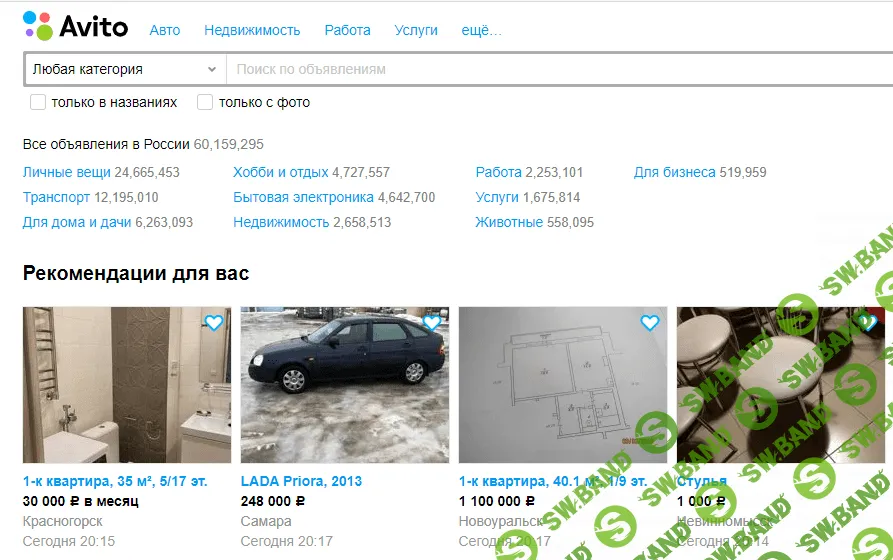Image resolution: width=893 pixels, height=560 pixels.
Task: Open '1-к квартира, 40.1 м²' listing title
Action: pyautogui.click(x=553, y=481)
